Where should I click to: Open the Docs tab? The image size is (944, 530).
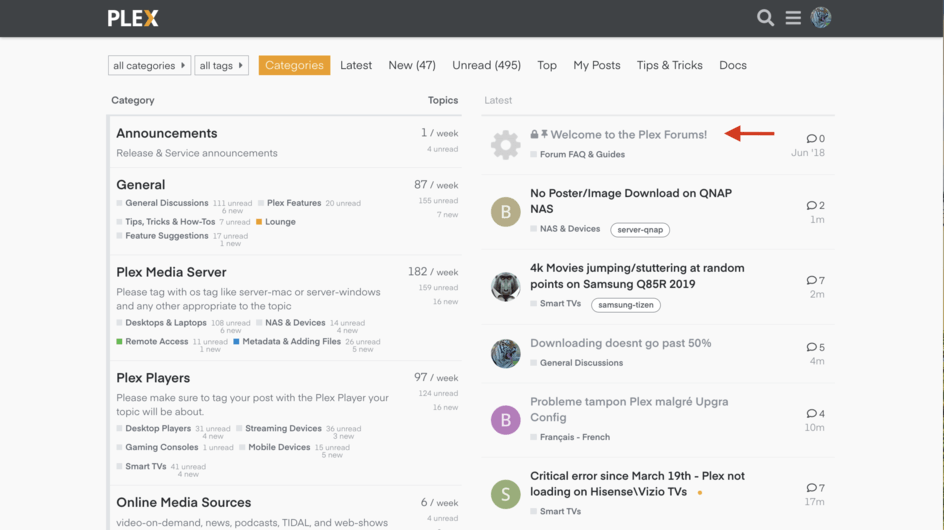tap(733, 65)
